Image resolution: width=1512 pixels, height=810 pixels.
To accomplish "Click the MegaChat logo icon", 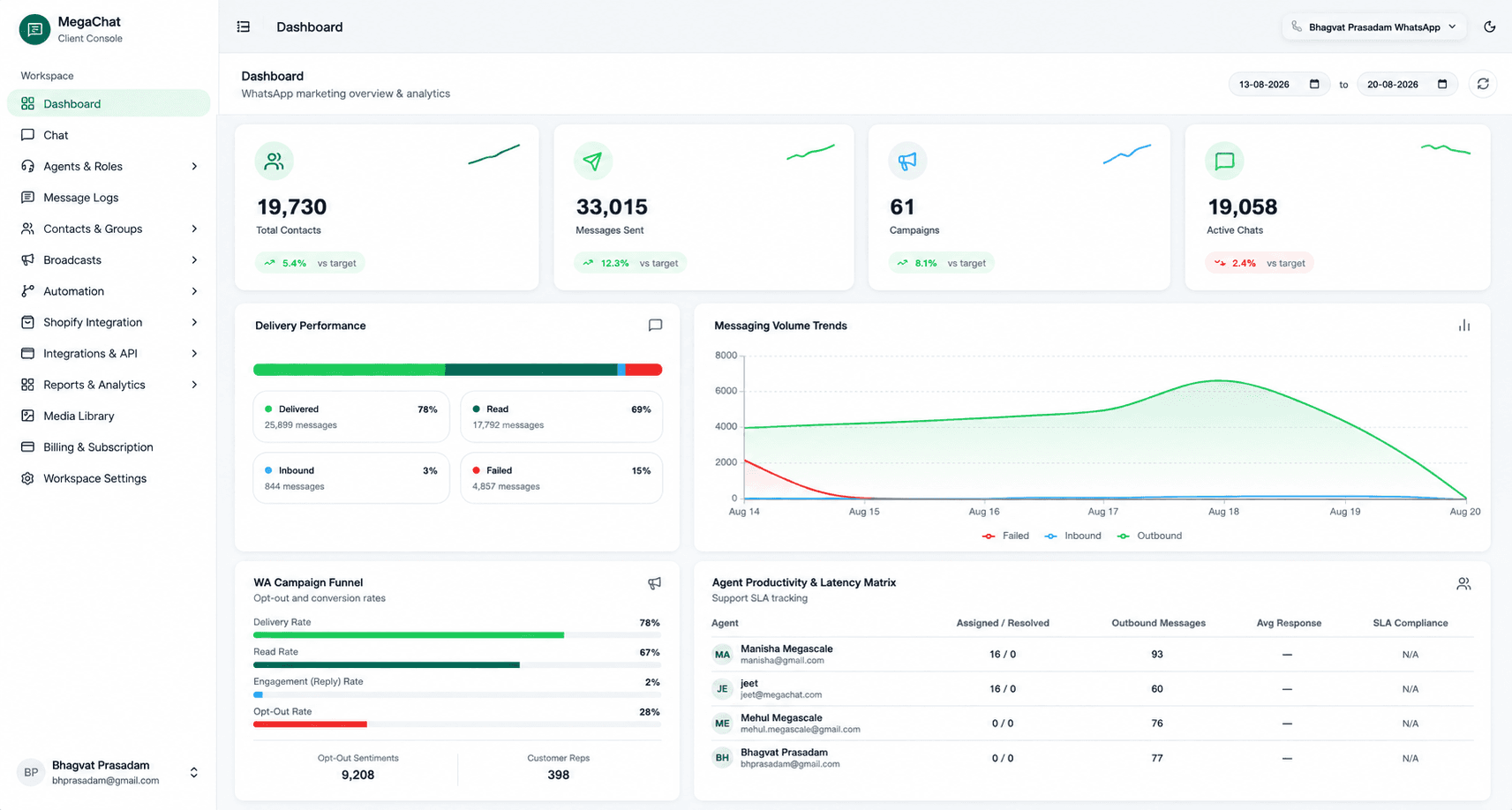I will tap(34, 29).
